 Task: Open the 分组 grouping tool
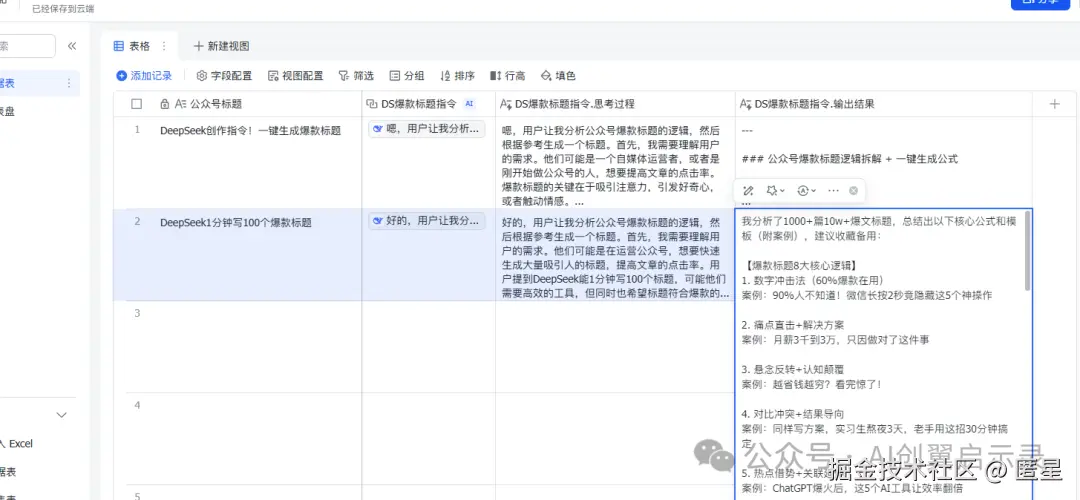[x=407, y=76]
